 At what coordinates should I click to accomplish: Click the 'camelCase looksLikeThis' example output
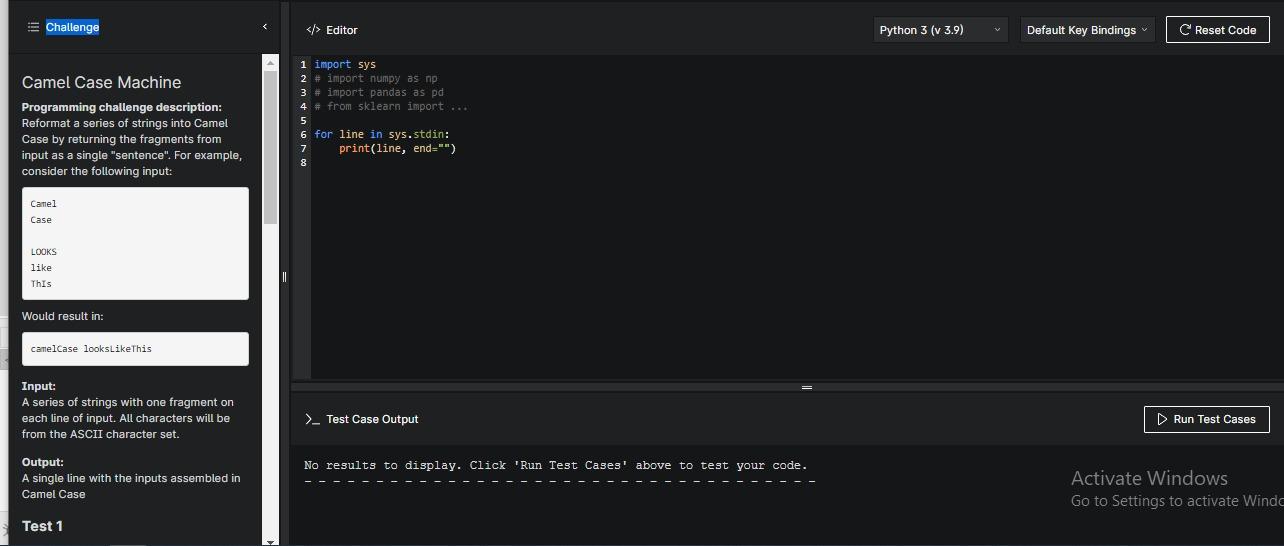point(91,349)
